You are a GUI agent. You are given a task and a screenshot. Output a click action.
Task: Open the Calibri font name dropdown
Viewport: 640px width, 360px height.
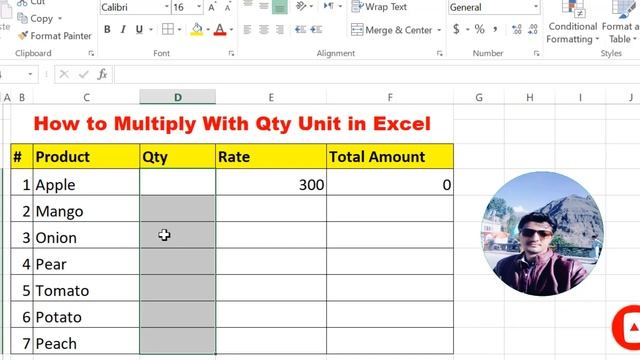pos(167,7)
